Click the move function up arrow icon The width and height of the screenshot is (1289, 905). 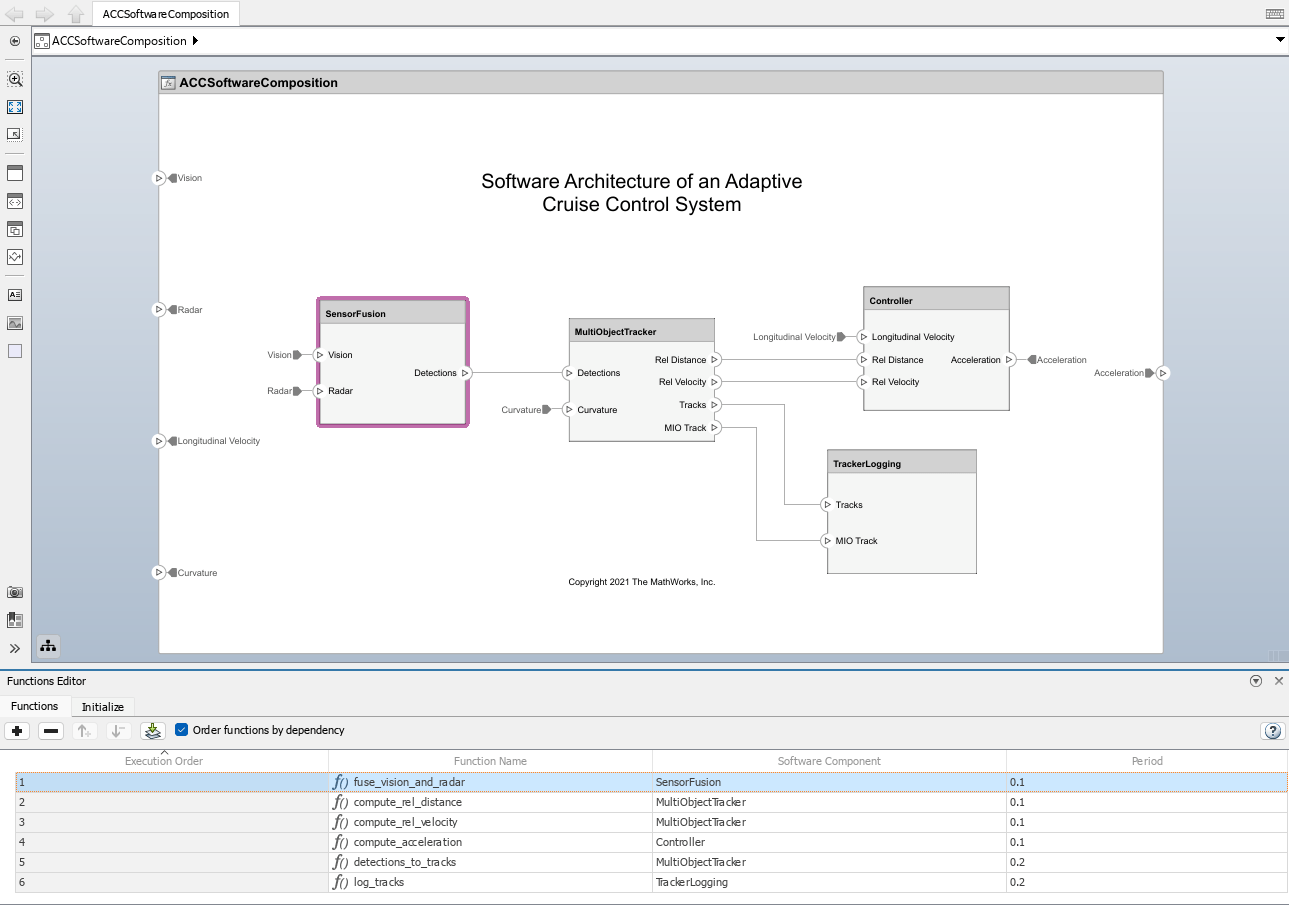coord(84,731)
